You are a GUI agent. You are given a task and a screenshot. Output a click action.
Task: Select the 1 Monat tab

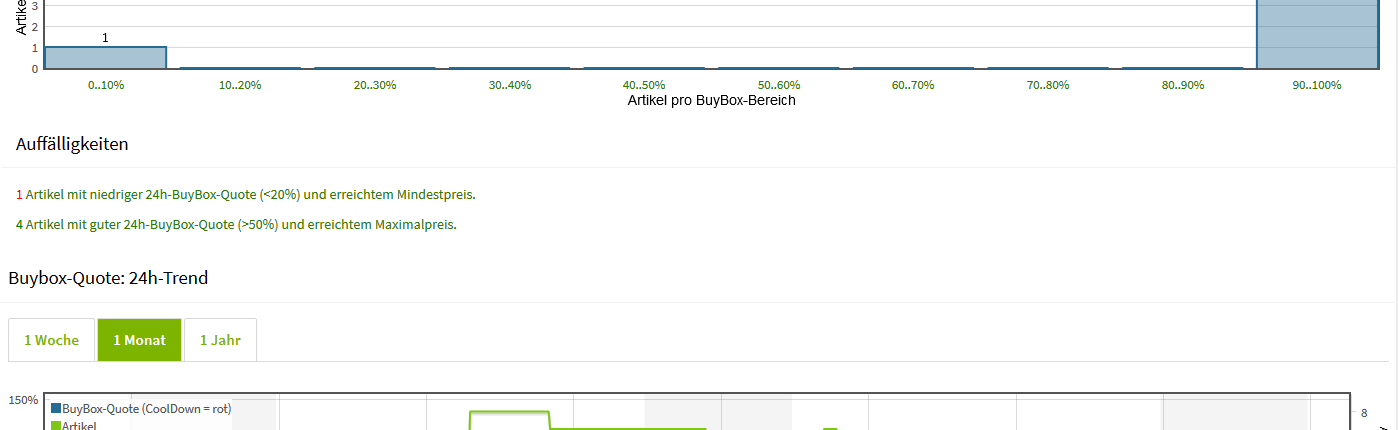[x=139, y=340]
